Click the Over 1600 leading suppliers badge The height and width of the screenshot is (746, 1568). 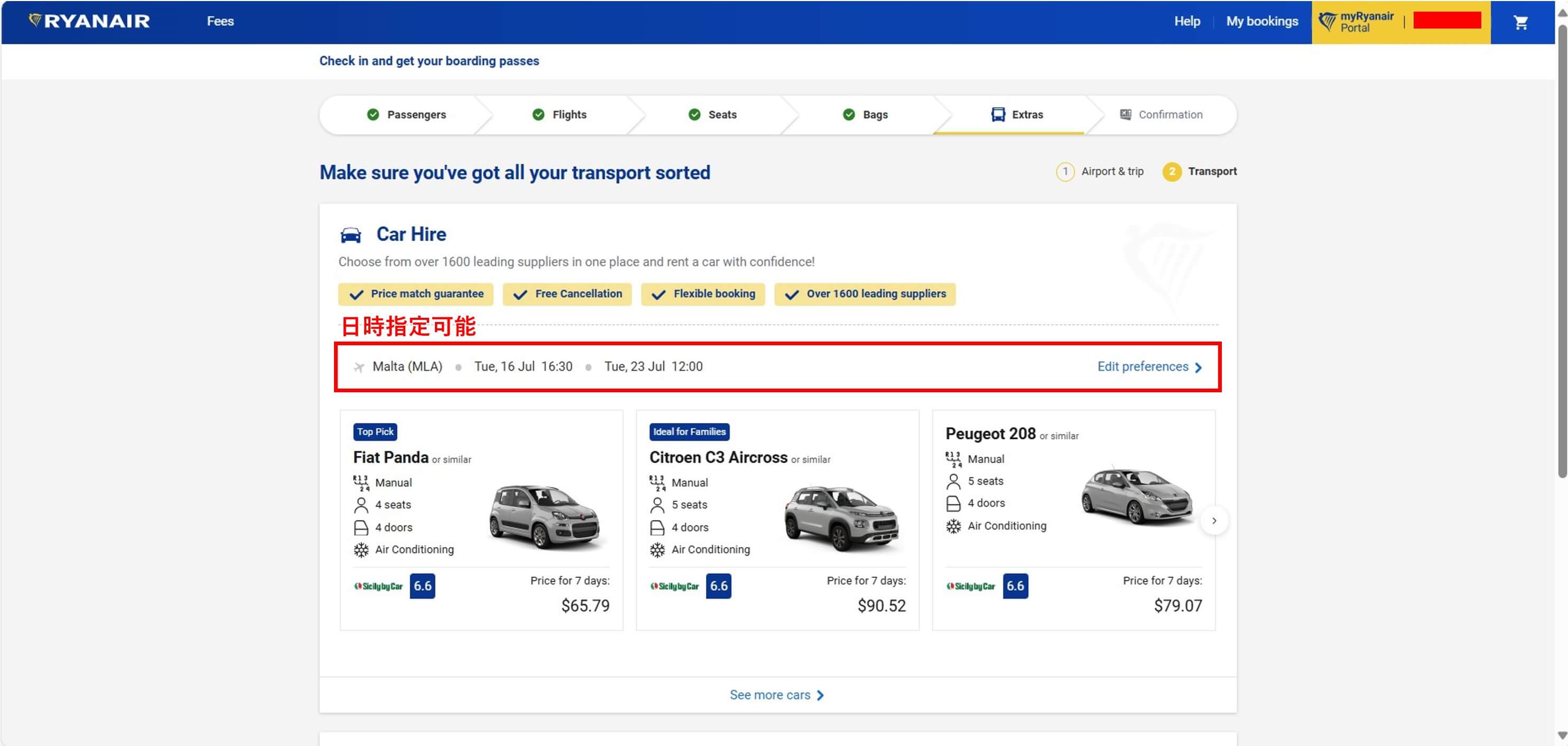click(865, 294)
